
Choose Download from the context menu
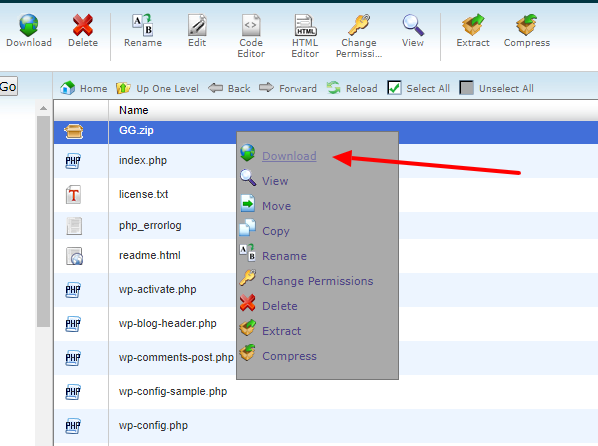(289, 156)
